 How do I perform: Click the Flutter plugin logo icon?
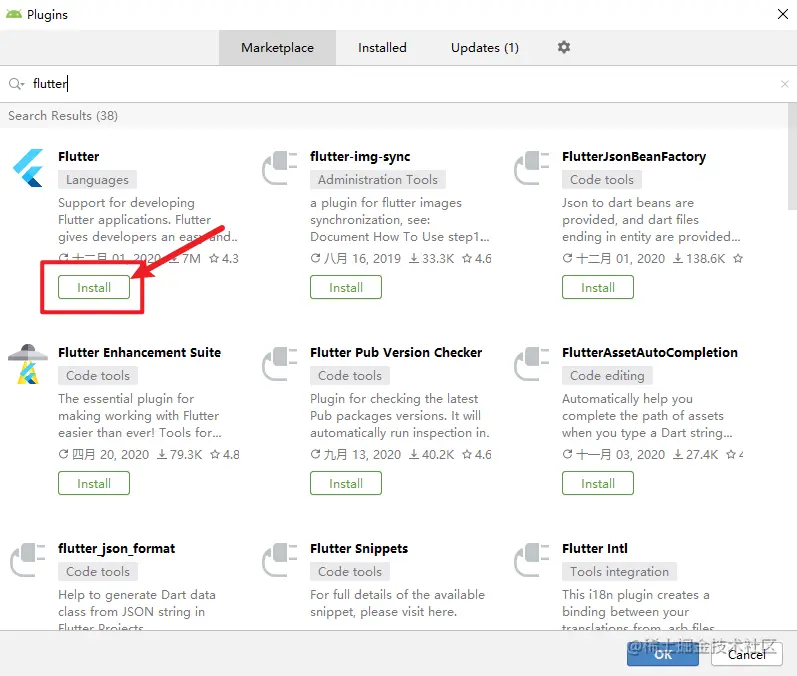(28, 168)
